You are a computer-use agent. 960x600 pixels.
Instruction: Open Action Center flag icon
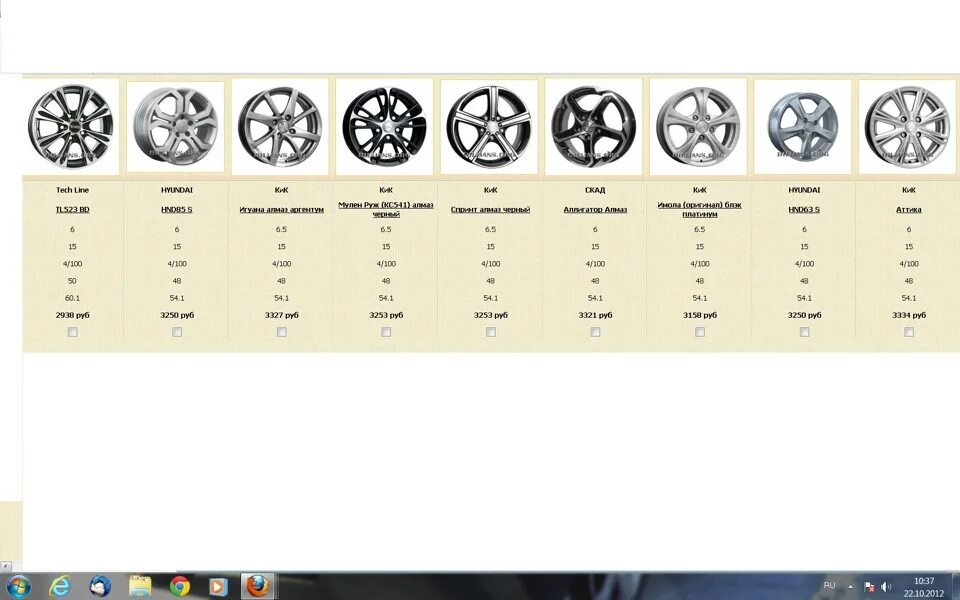(869, 587)
